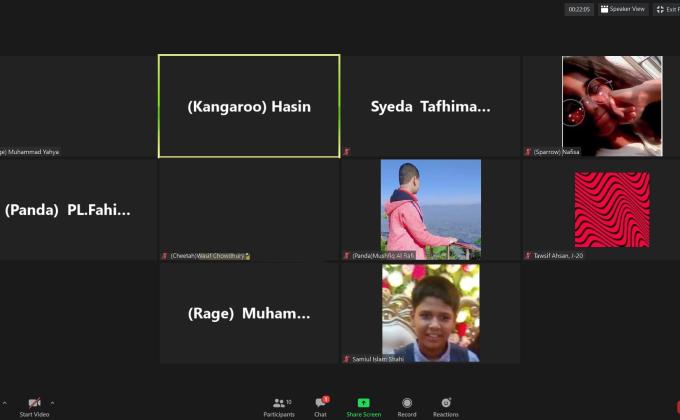The width and height of the screenshot is (680, 420).
Task: Select the (Kangaroo) Hasin participant tile
Action: (x=249, y=106)
